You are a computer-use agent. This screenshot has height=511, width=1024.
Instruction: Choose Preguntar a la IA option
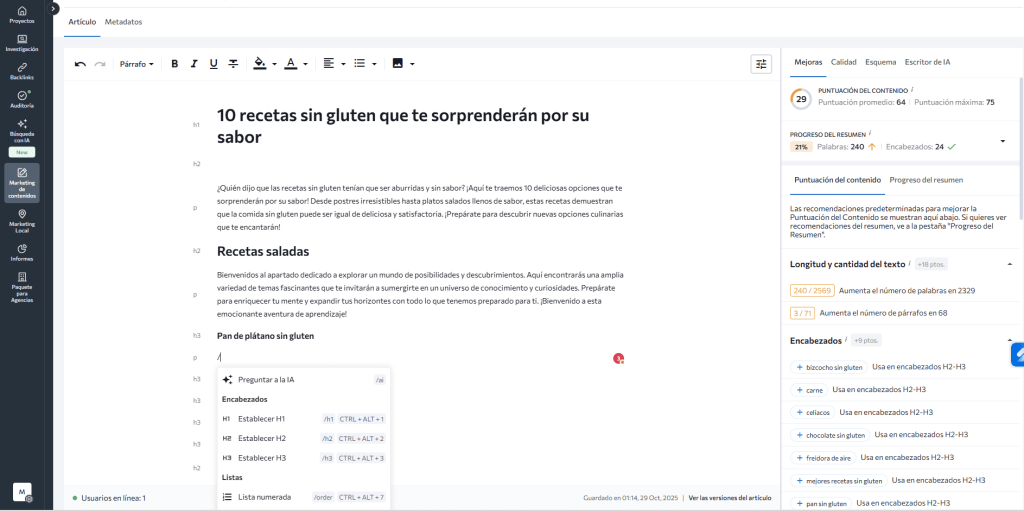pos(304,380)
